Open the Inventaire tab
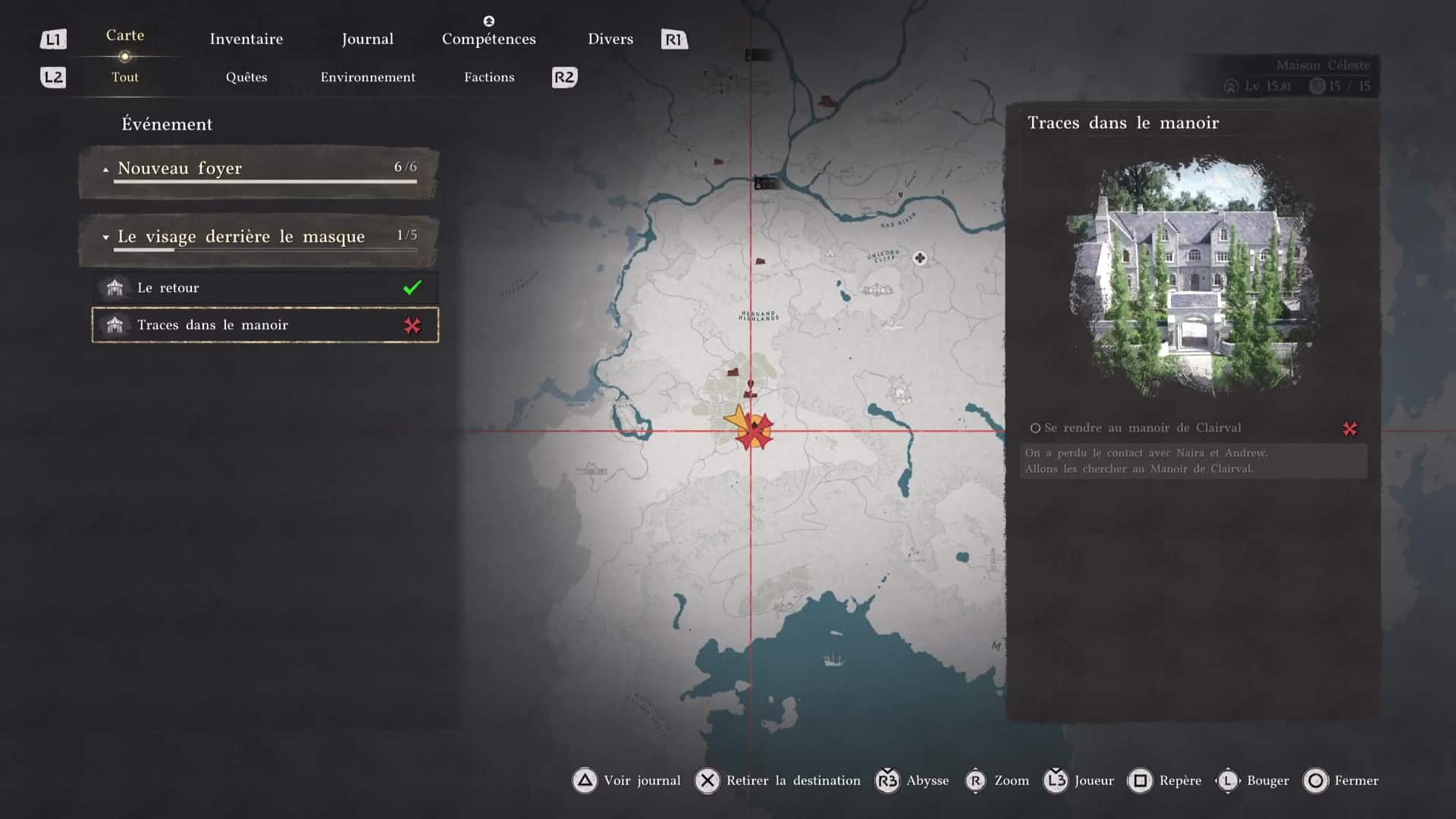1456x819 pixels. click(246, 39)
